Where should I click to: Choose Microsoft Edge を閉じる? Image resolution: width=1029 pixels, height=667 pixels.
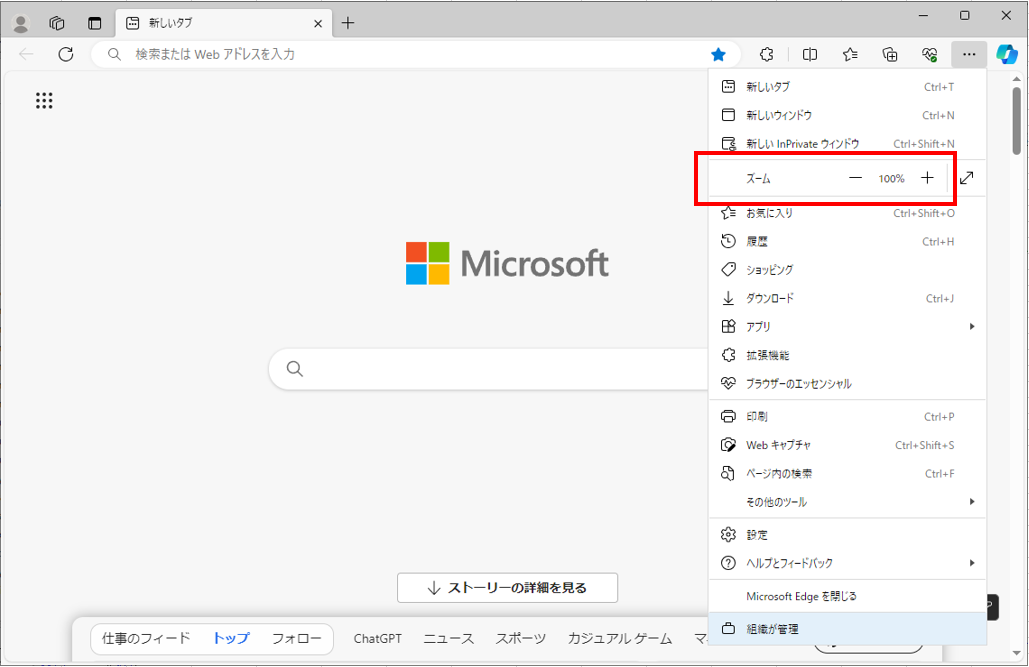click(x=847, y=596)
